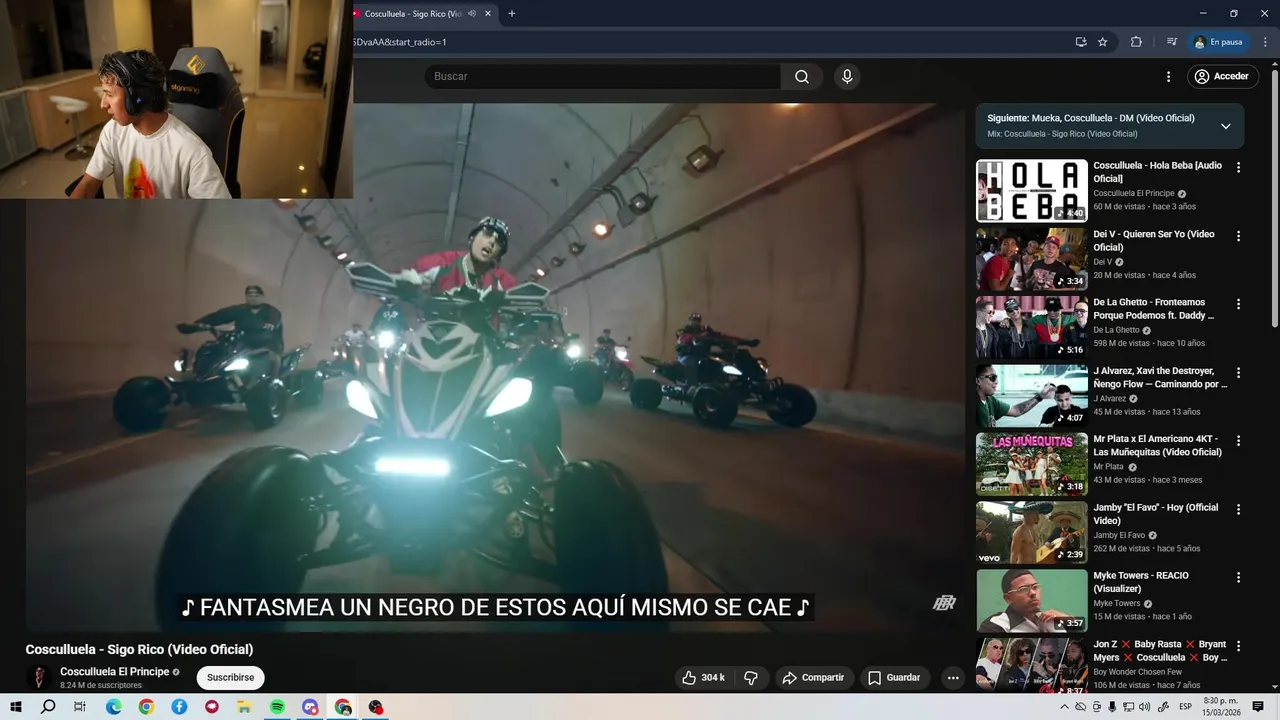The width and height of the screenshot is (1280, 720).
Task: Open Fronteamos Porque Podemos video title
Action: [1155, 309]
